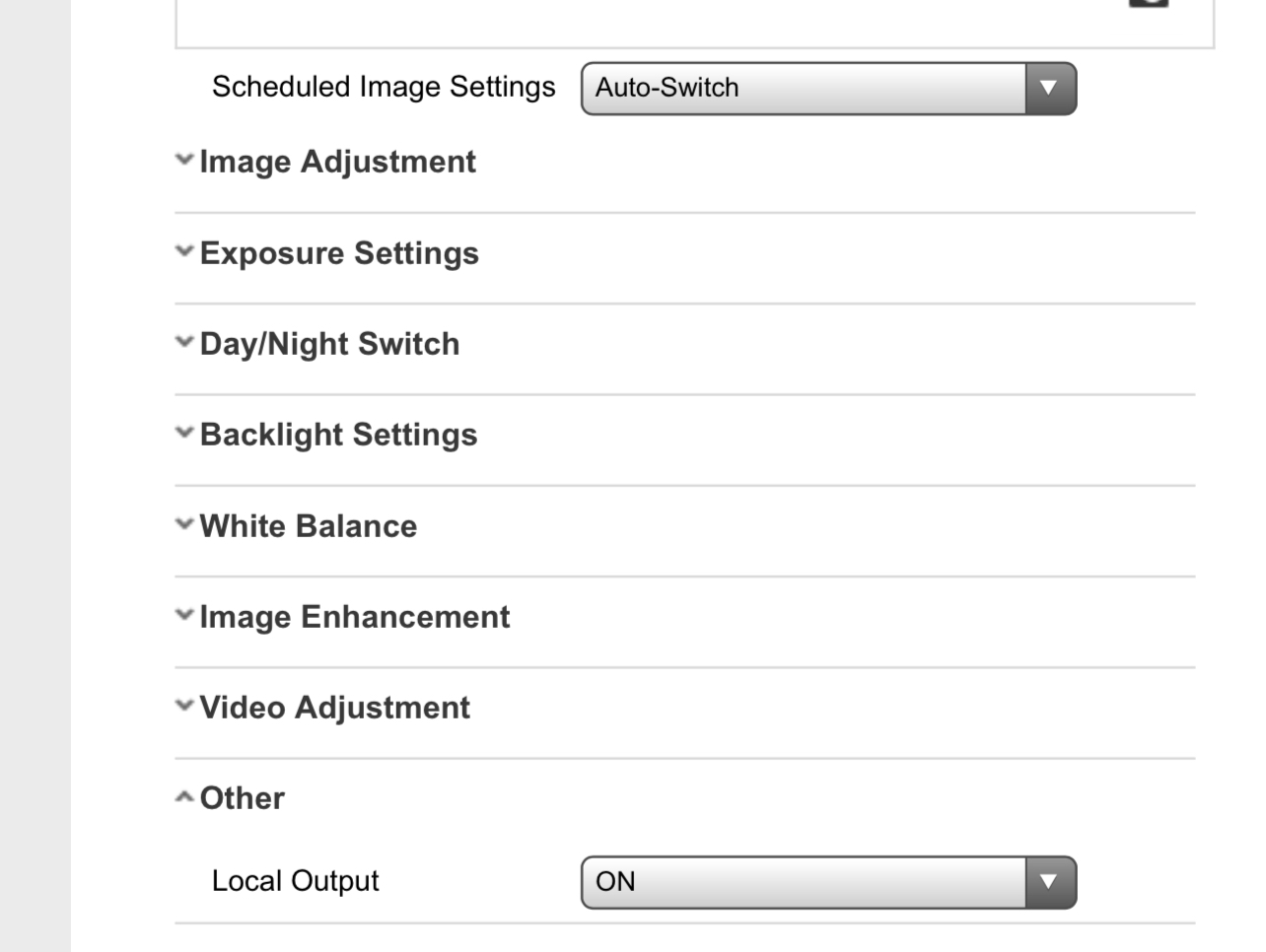1266x952 pixels.
Task: Open the Backlight Settings heading text
Action: click(338, 435)
